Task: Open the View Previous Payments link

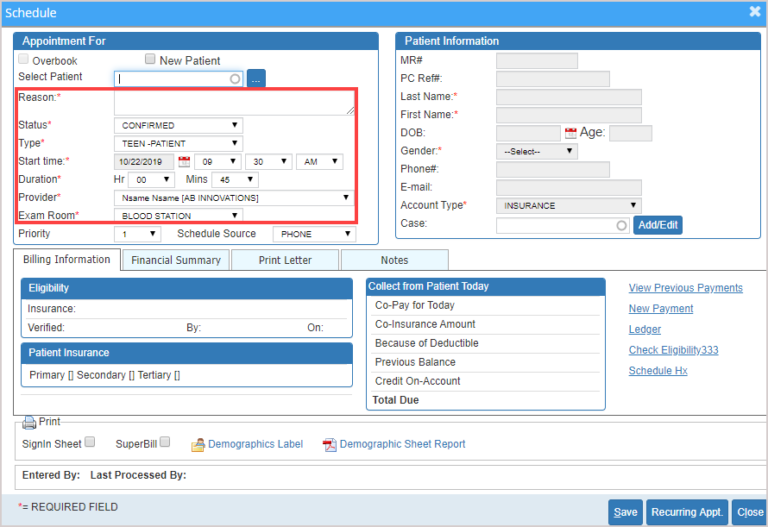Action: pos(685,288)
